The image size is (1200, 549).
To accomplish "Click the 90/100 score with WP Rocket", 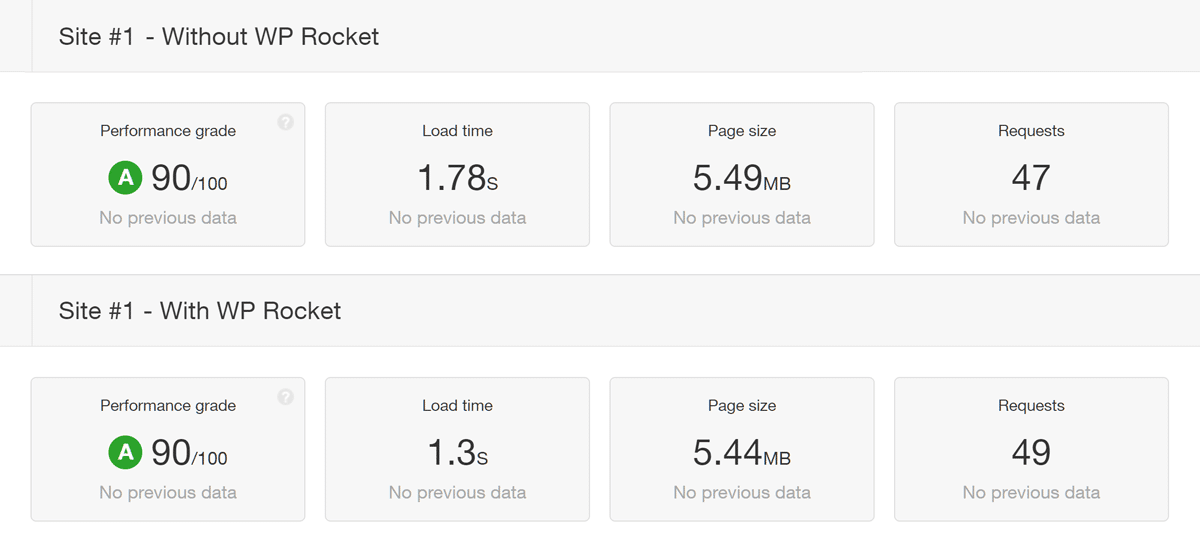I will [189, 453].
